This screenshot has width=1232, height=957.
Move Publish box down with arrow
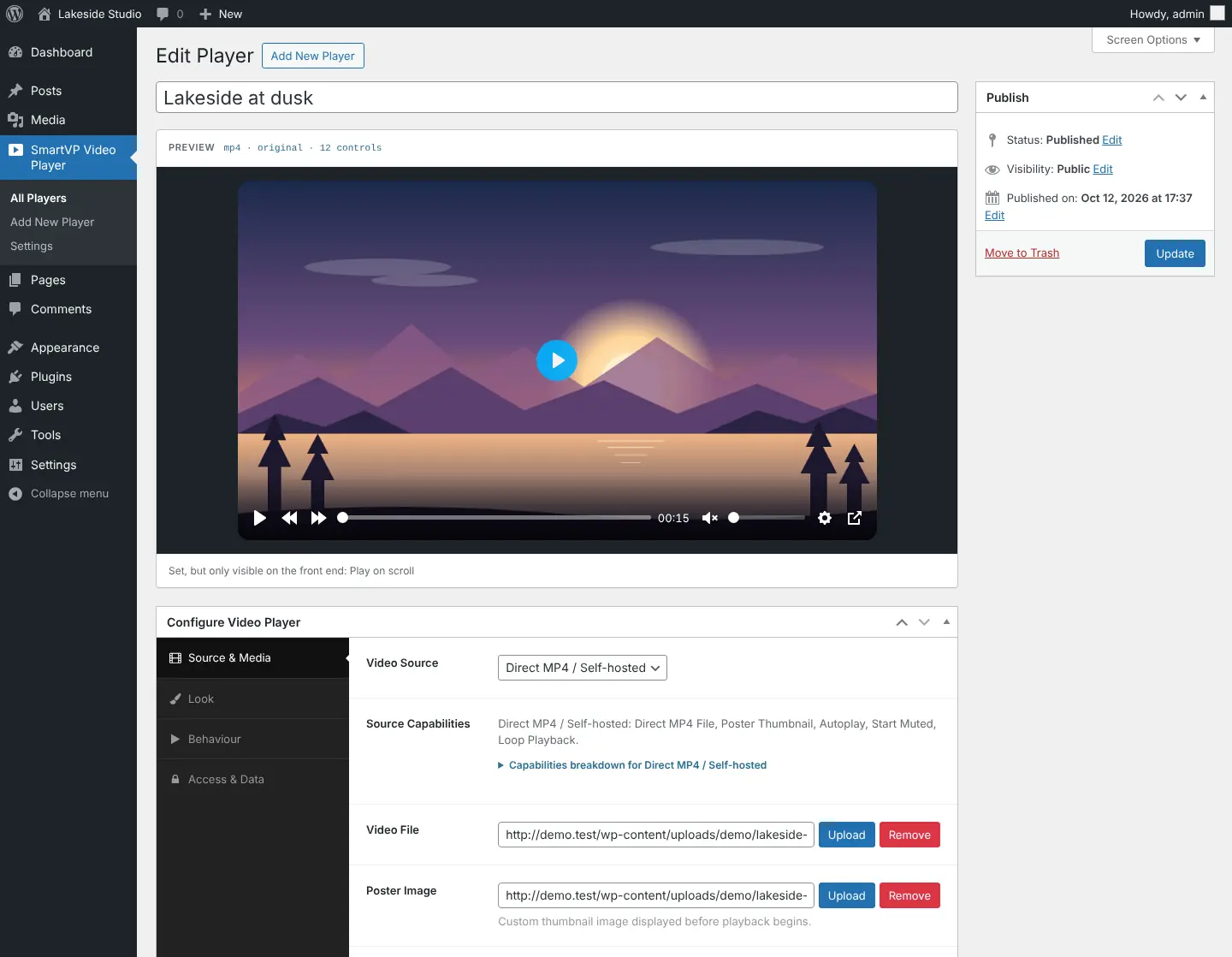click(x=1181, y=98)
